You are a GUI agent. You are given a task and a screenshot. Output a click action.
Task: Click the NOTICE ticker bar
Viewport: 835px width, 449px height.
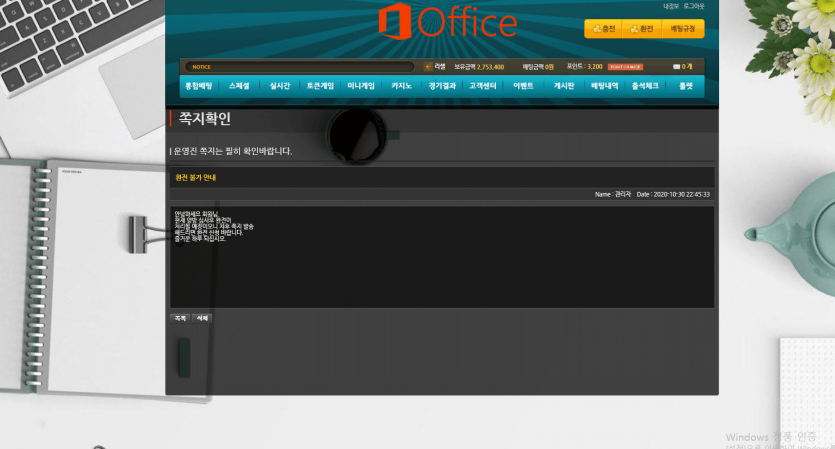pos(299,67)
